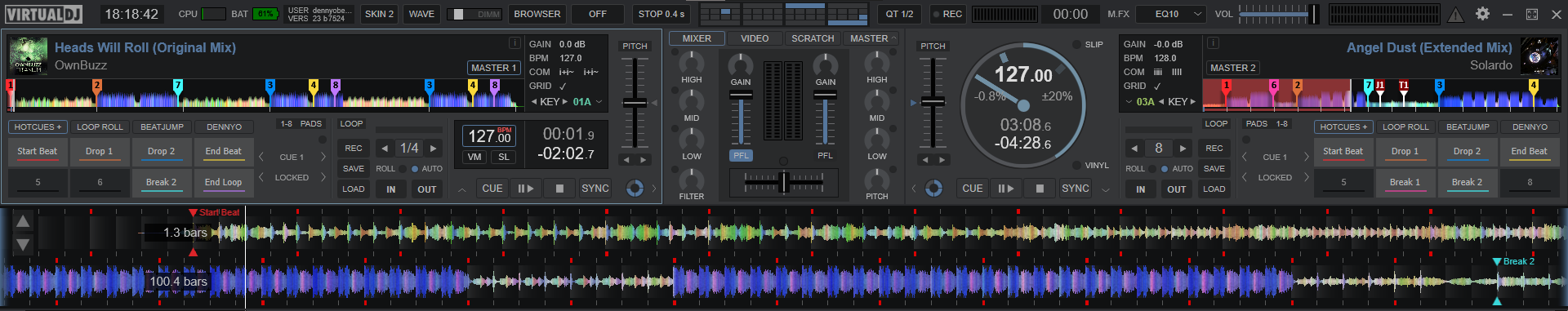Open the settings gear icon
The height and width of the screenshot is (311, 1568).
(x=1482, y=14)
